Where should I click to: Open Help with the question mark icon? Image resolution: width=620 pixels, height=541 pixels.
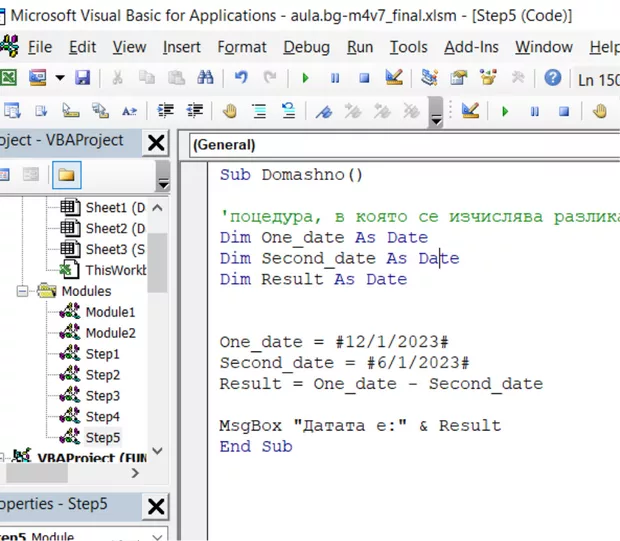552,78
